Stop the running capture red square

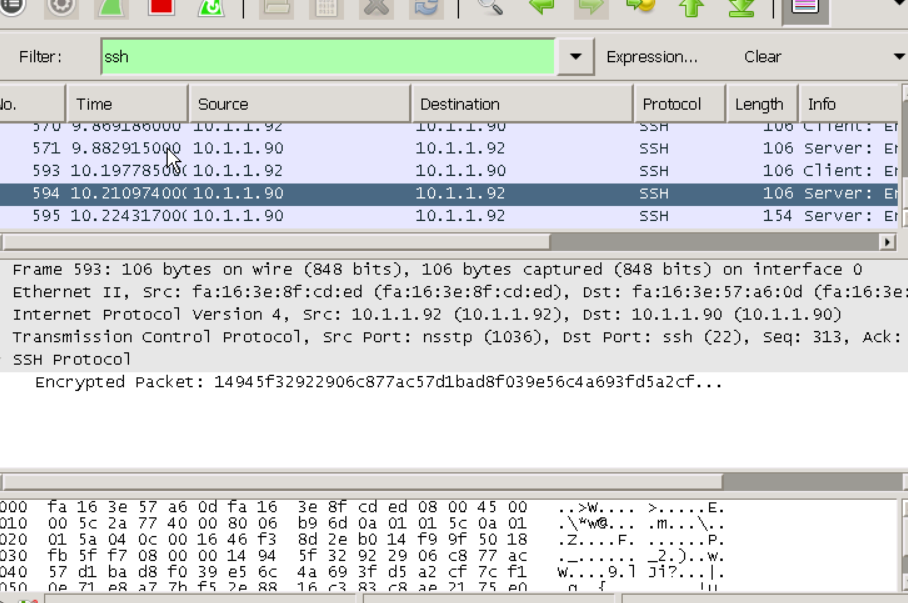click(x=161, y=6)
